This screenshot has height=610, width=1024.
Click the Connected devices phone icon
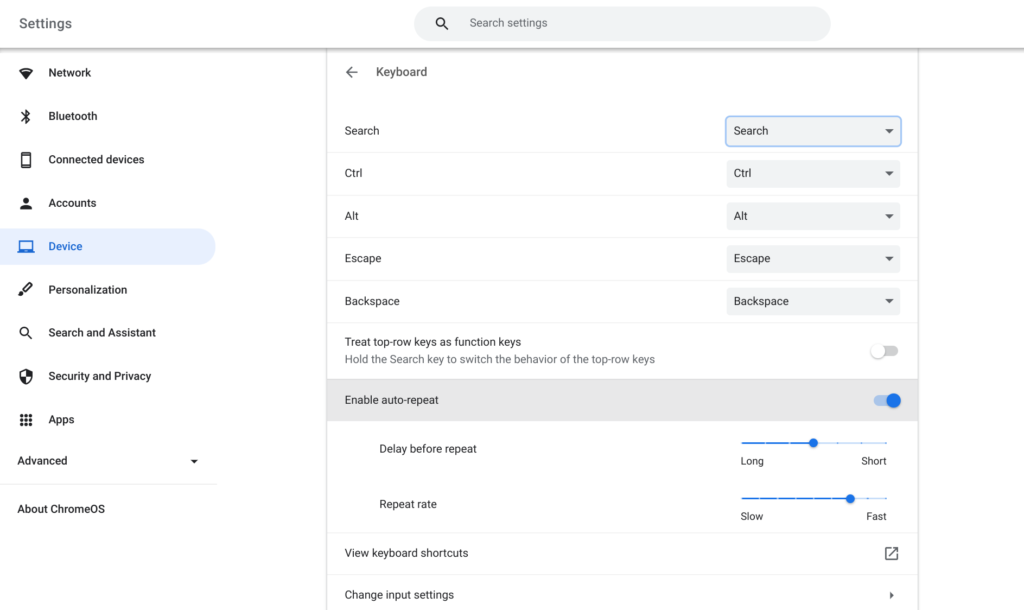tap(27, 159)
